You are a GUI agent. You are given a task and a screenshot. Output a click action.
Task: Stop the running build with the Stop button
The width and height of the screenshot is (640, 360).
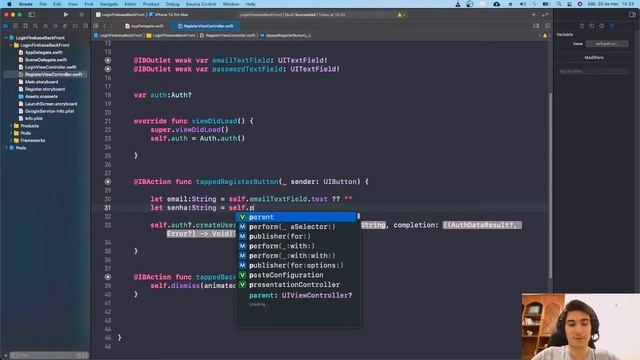[81, 15]
